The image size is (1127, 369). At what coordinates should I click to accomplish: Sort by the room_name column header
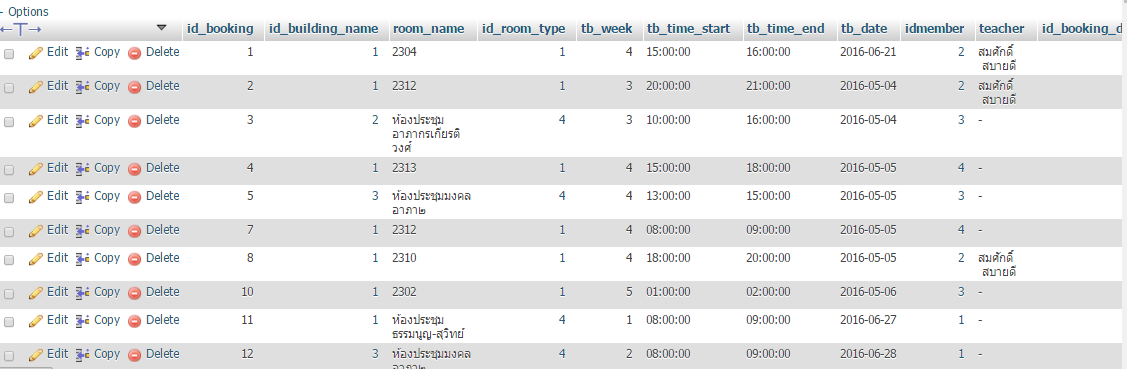click(428, 29)
